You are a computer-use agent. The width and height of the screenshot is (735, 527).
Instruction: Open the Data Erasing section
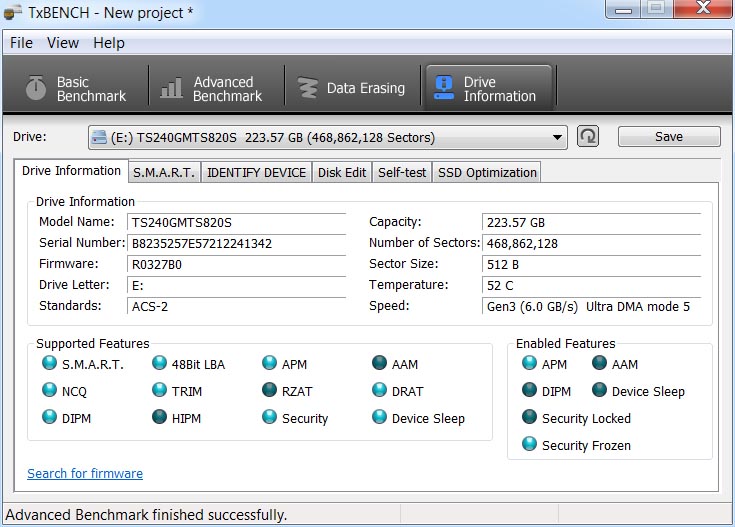(x=352, y=89)
